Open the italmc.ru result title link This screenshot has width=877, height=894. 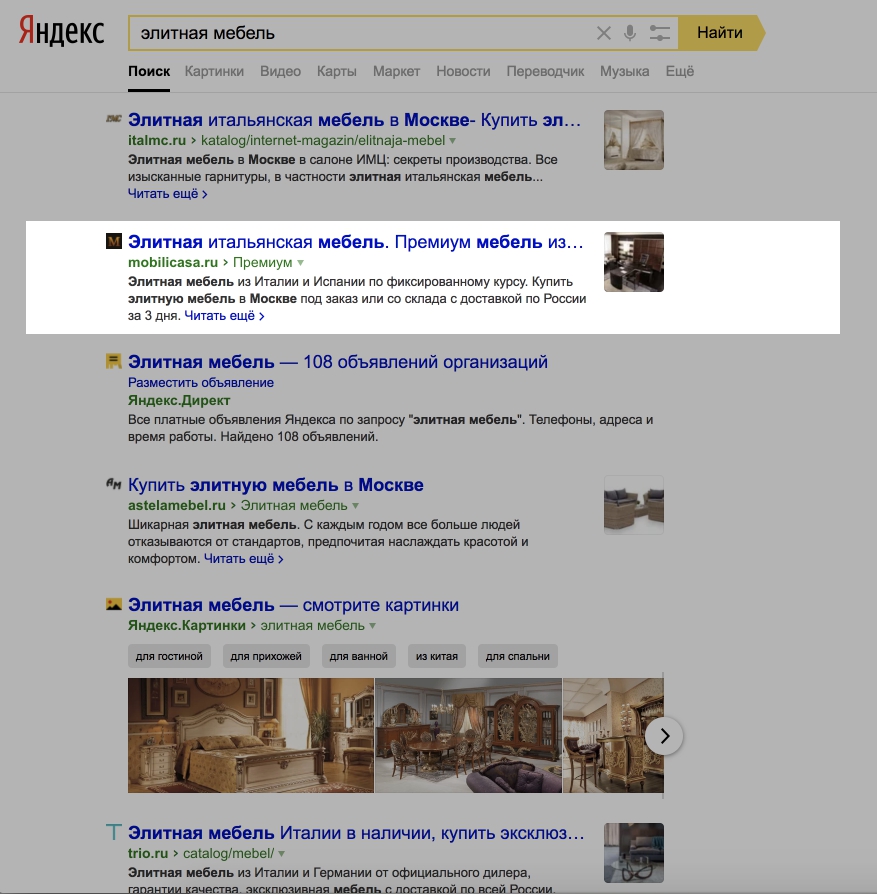(354, 120)
